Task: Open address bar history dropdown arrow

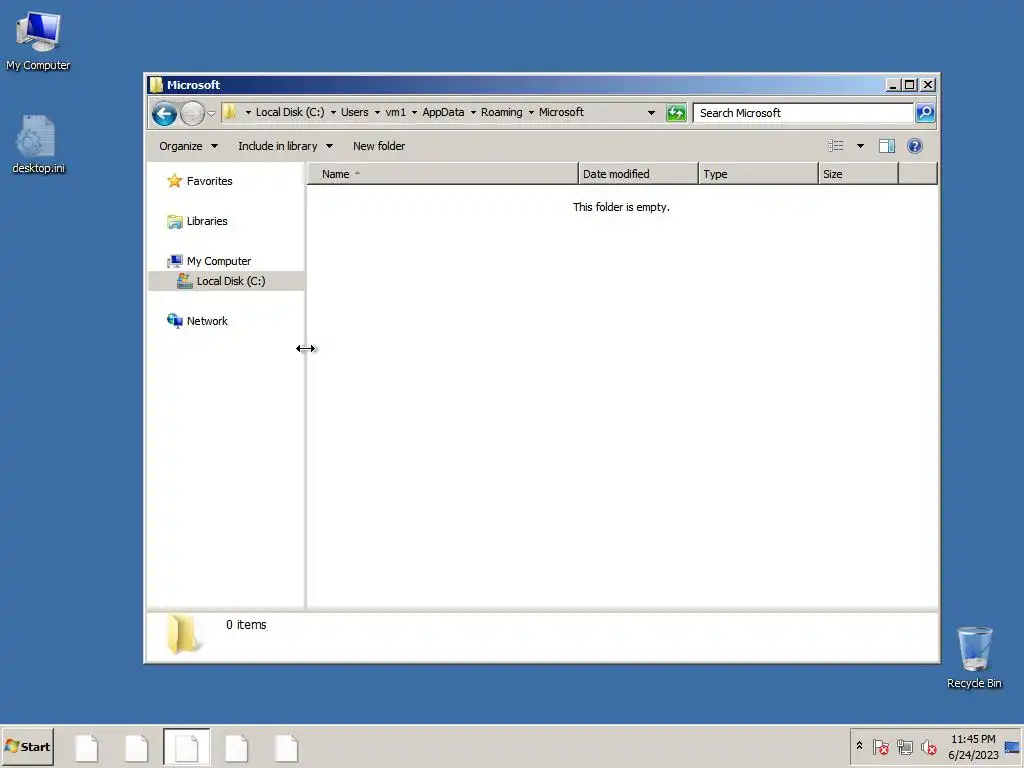Action: coord(651,113)
